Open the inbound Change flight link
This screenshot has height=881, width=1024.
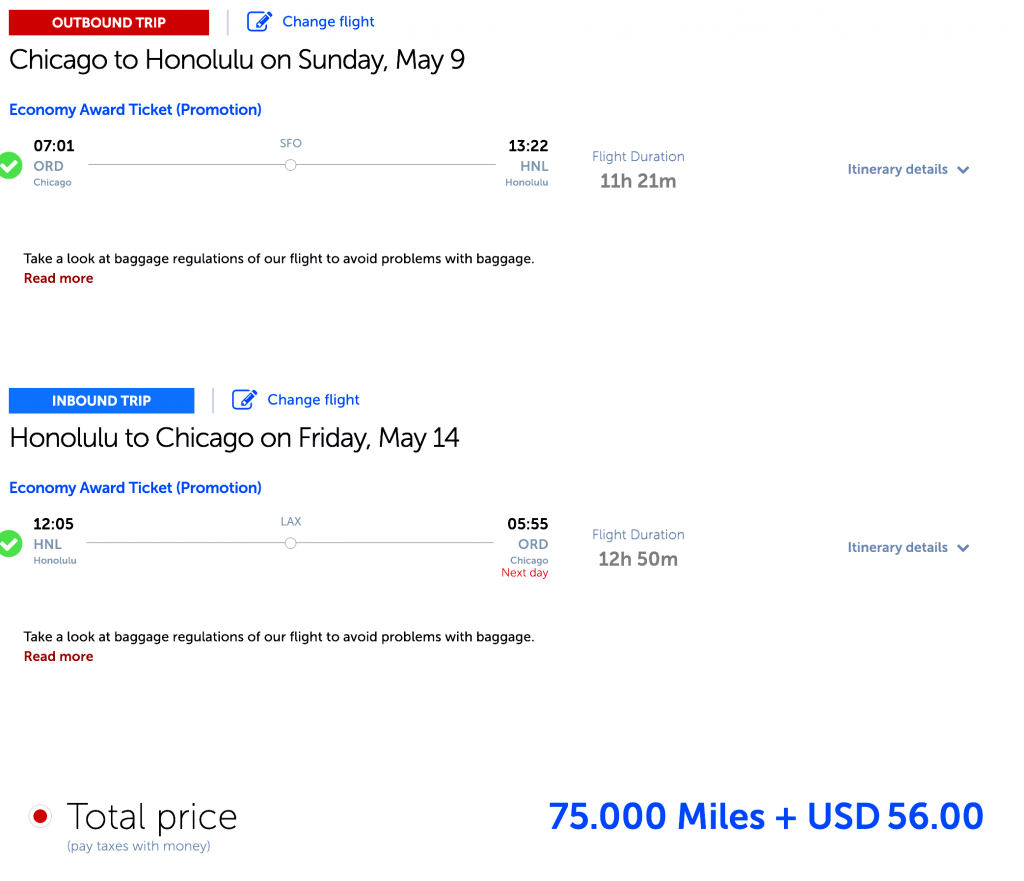point(313,400)
